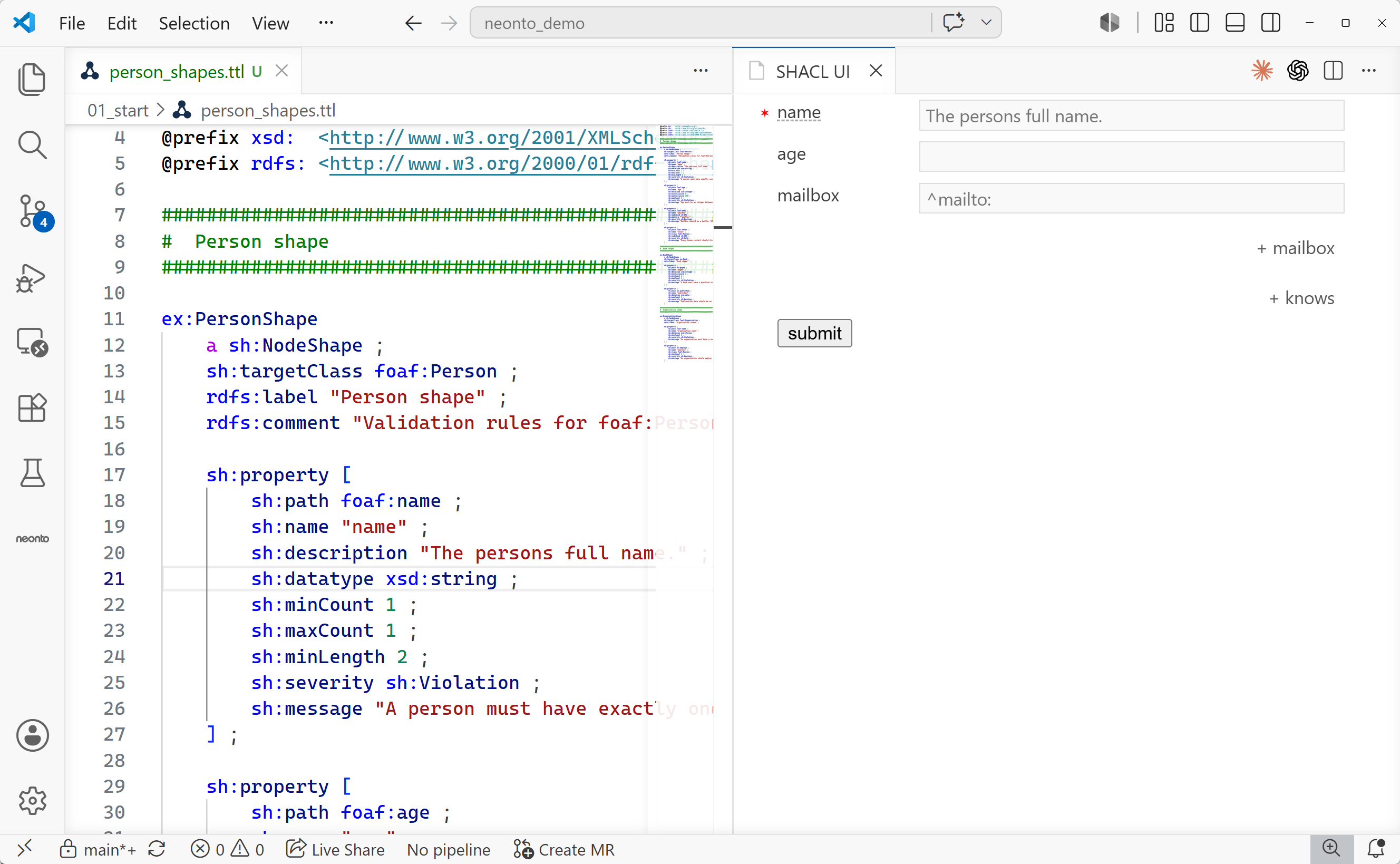Toggle the primary side bar
This screenshot has height=864, width=1400.
(x=1199, y=23)
